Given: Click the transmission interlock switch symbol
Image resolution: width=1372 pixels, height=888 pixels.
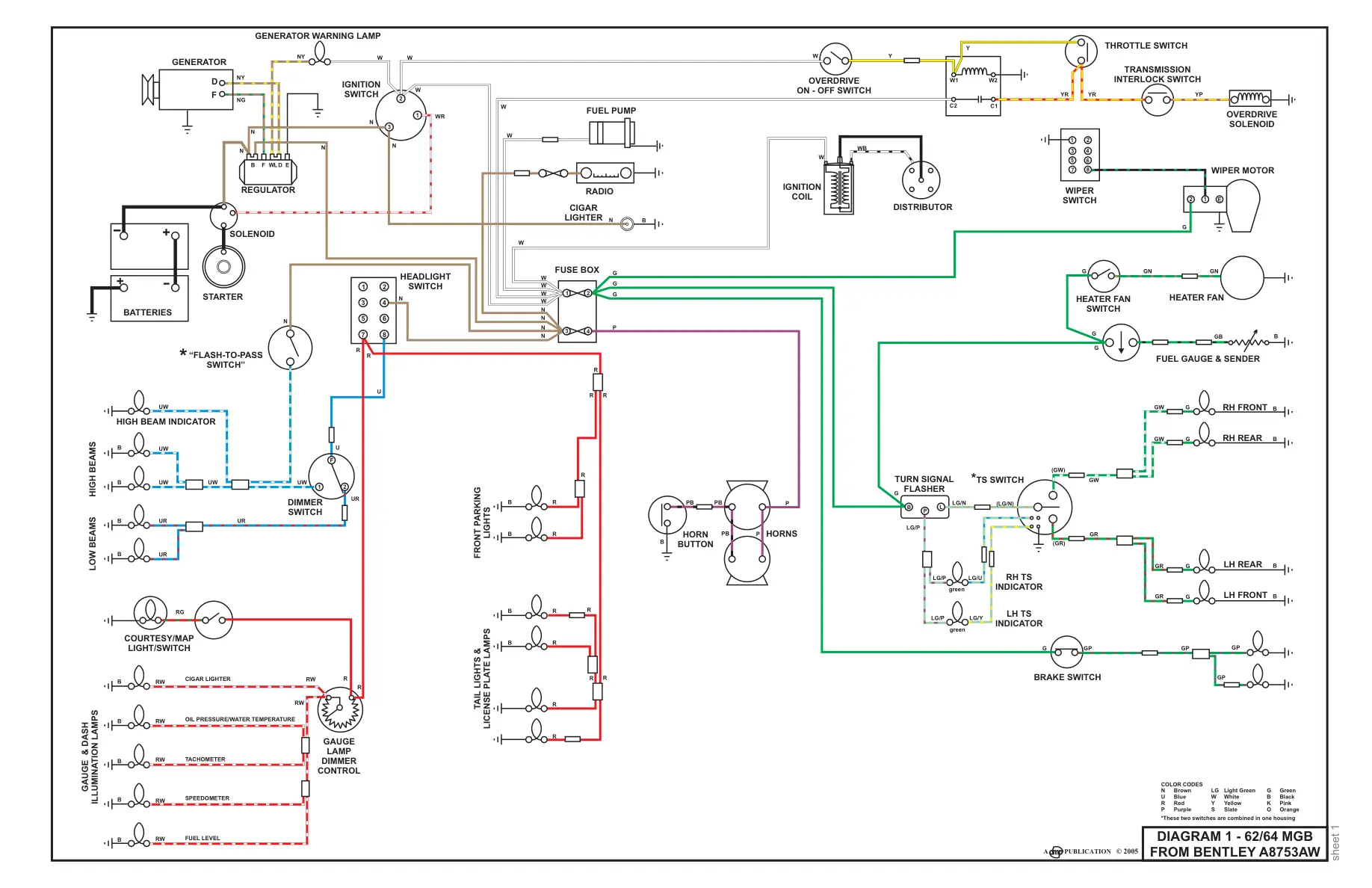Looking at the screenshot, I should 1158,99.
